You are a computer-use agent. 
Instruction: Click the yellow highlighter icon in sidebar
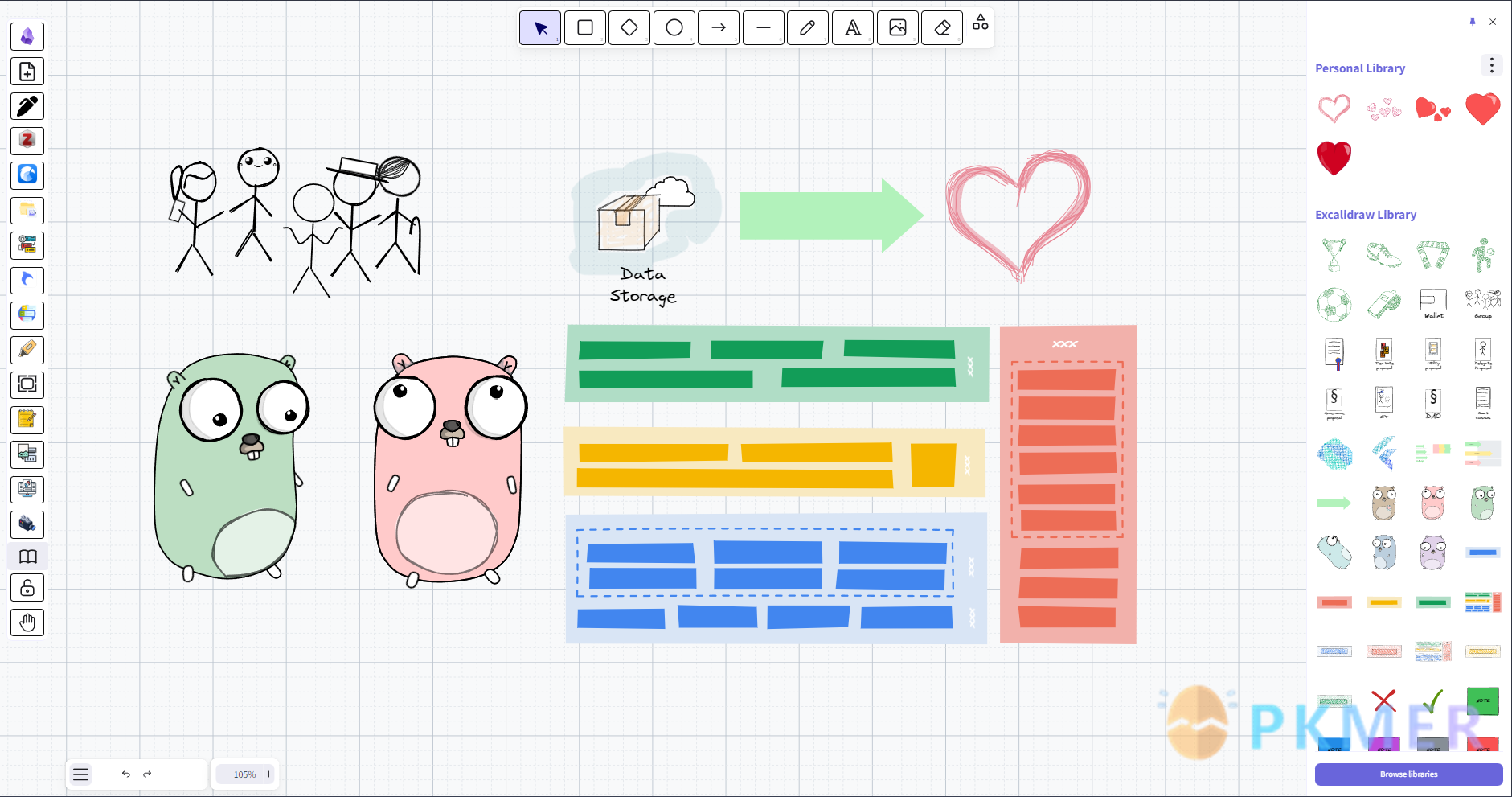pyautogui.click(x=27, y=350)
